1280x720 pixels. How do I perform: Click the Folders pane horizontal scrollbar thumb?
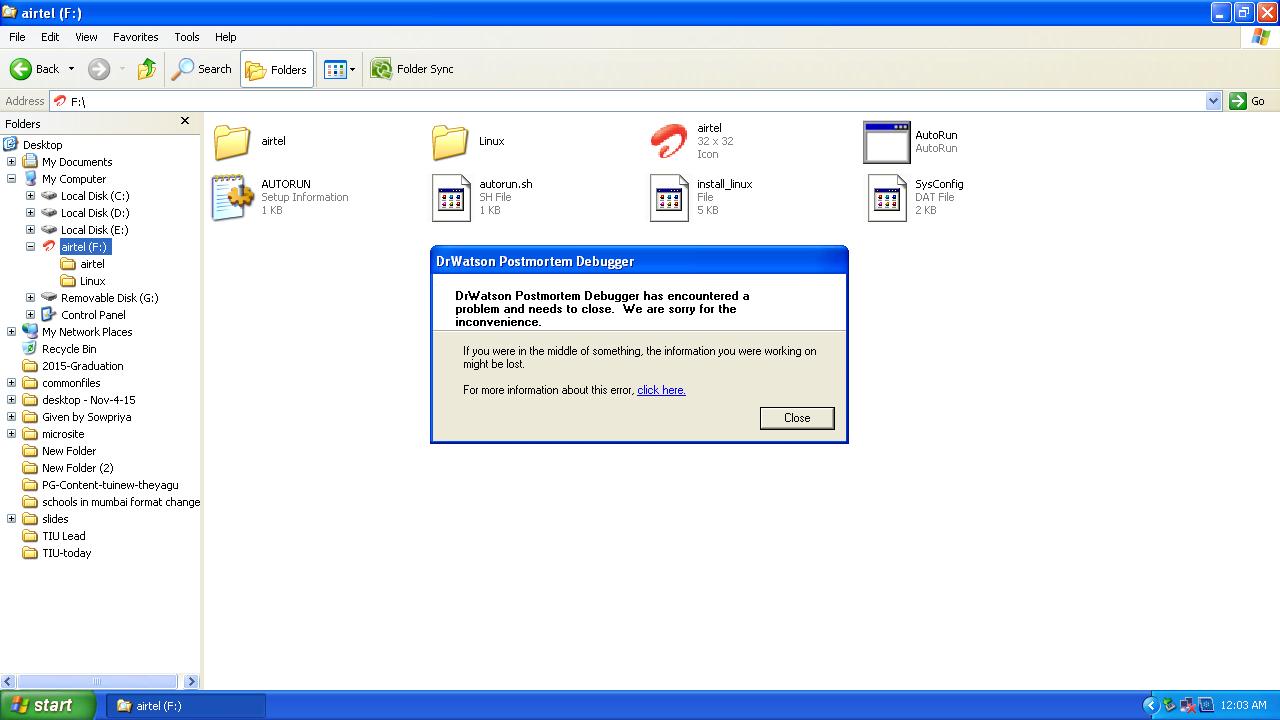point(97,681)
